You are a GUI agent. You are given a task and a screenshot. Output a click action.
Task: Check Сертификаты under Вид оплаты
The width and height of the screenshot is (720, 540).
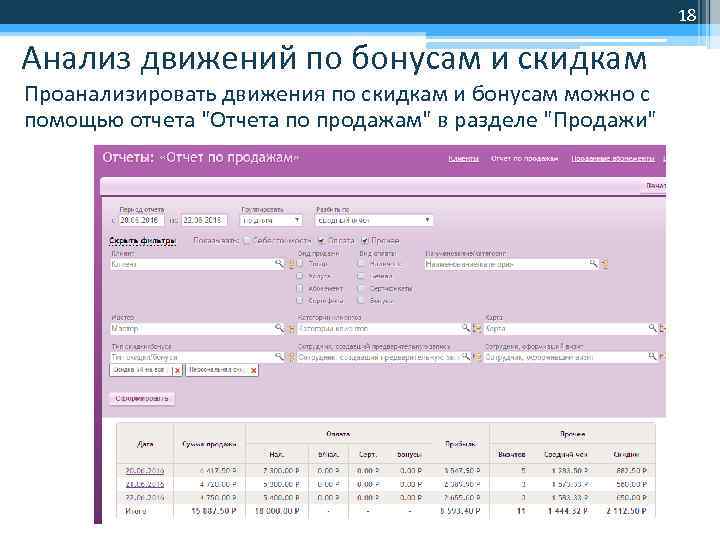[361, 288]
